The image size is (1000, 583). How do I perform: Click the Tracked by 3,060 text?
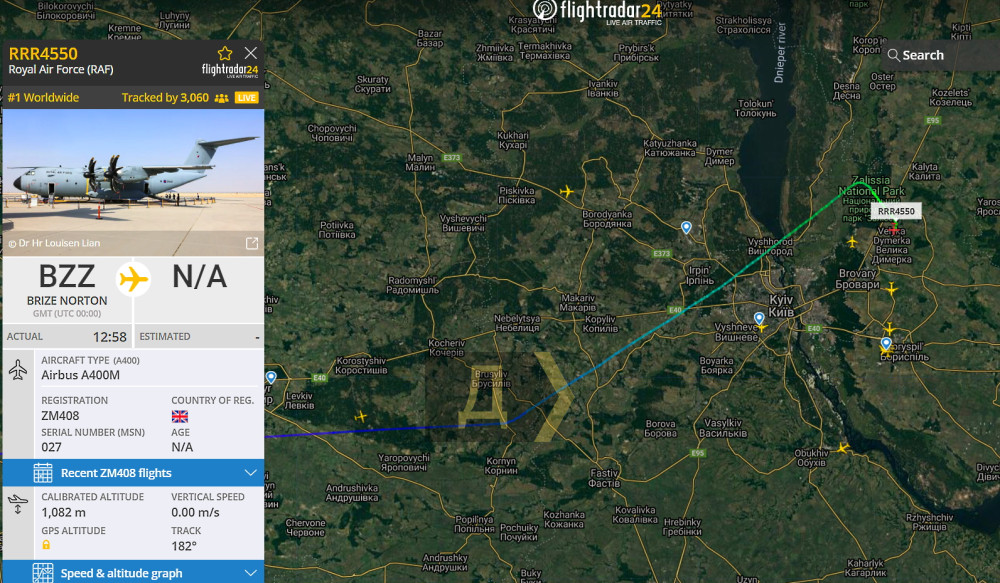click(165, 98)
